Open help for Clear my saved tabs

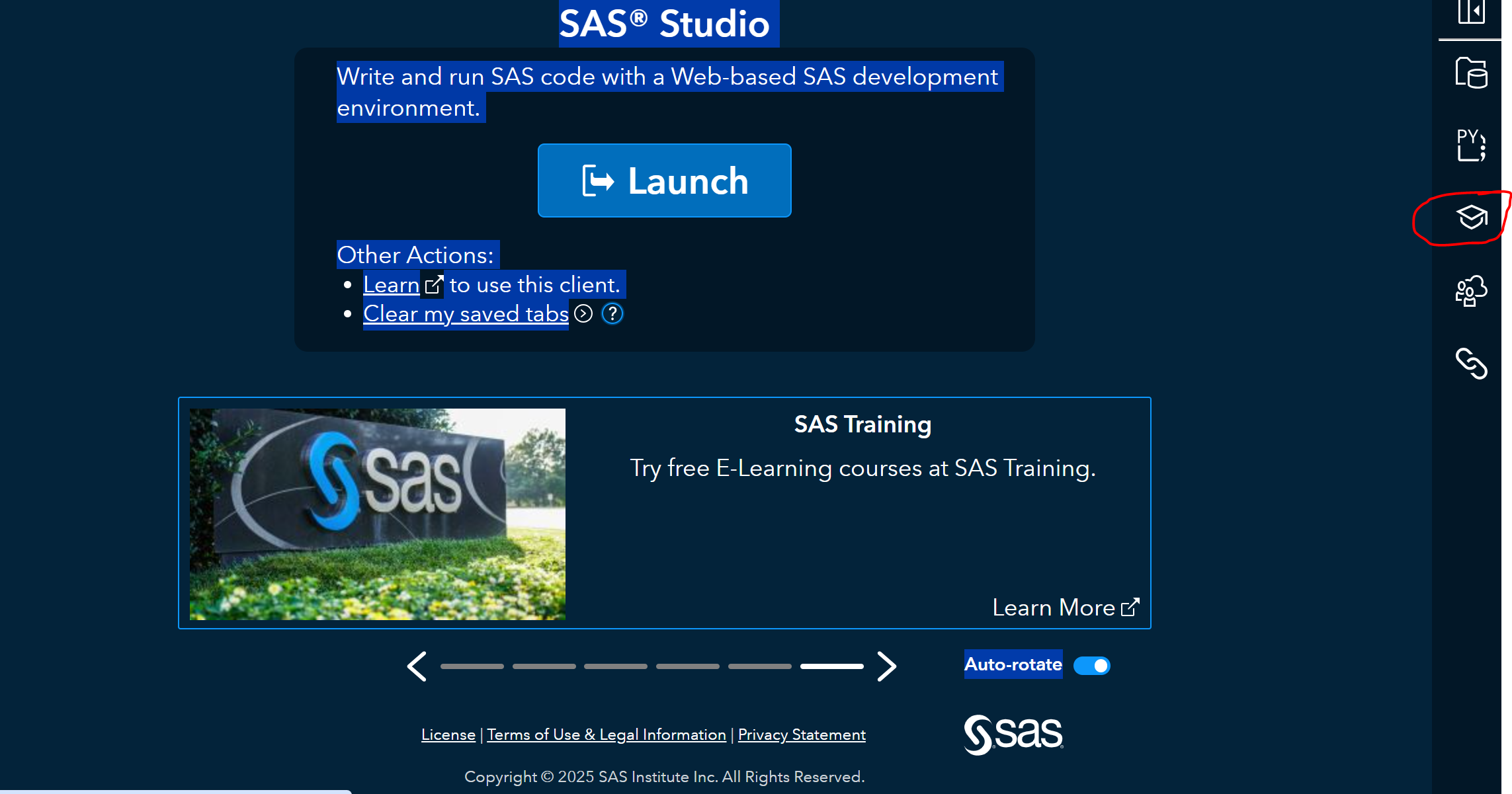pyautogui.click(x=612, y=314)
